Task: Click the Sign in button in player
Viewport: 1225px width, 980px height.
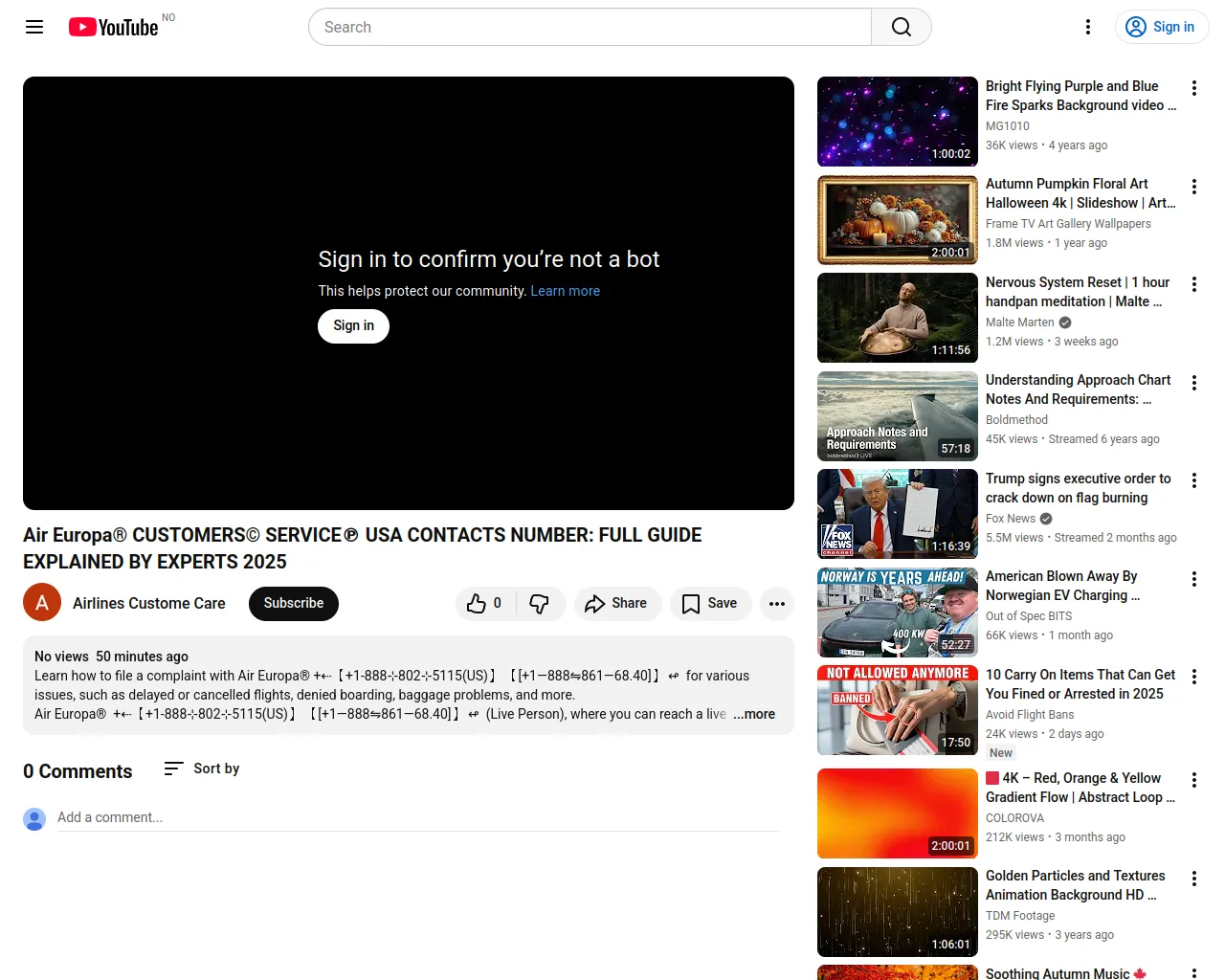Action: [x=353, y=326]
